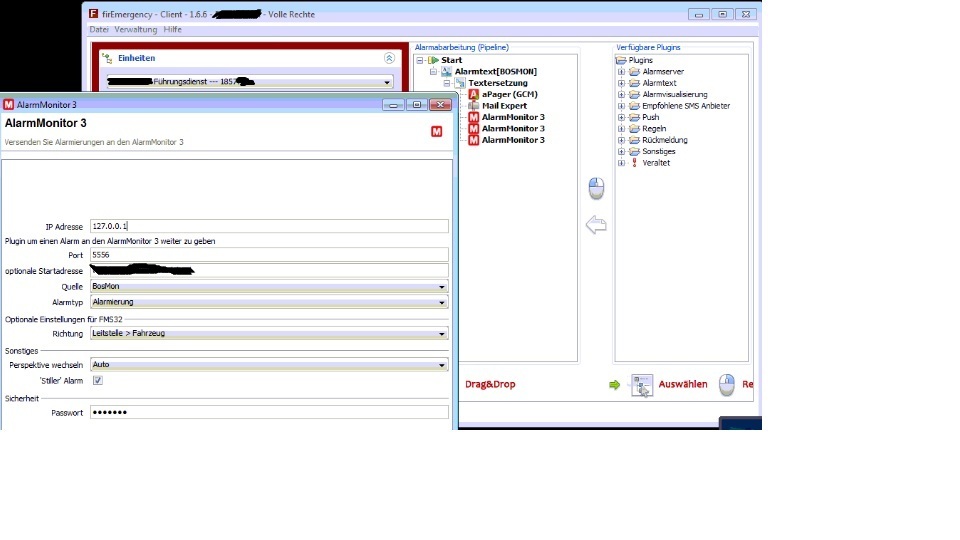
Task: Click the aPager (GCM) plugin icon
Action: [473, 94]
